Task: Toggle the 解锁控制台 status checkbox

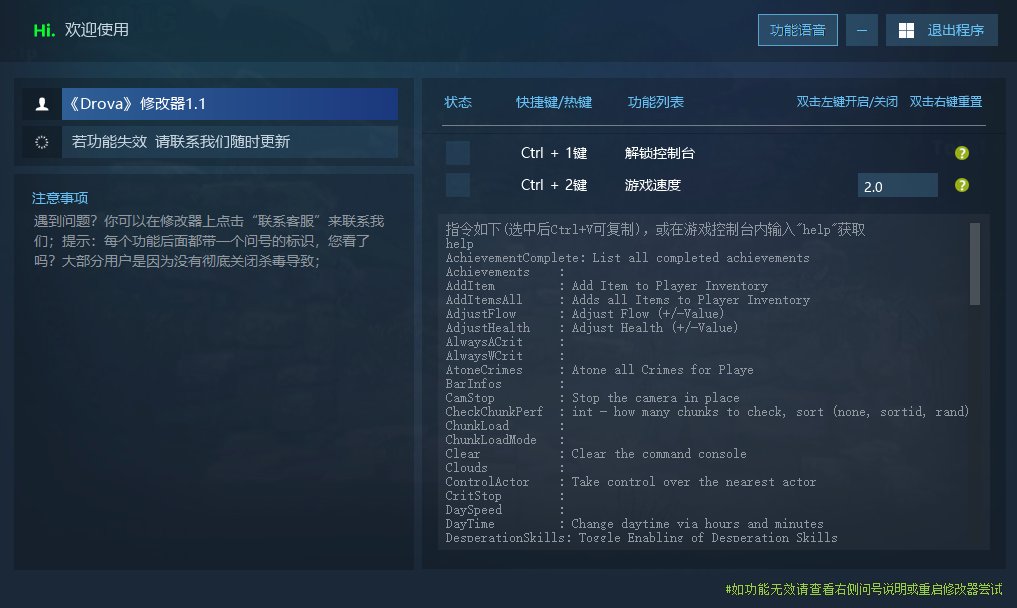Action: [458, 153]
